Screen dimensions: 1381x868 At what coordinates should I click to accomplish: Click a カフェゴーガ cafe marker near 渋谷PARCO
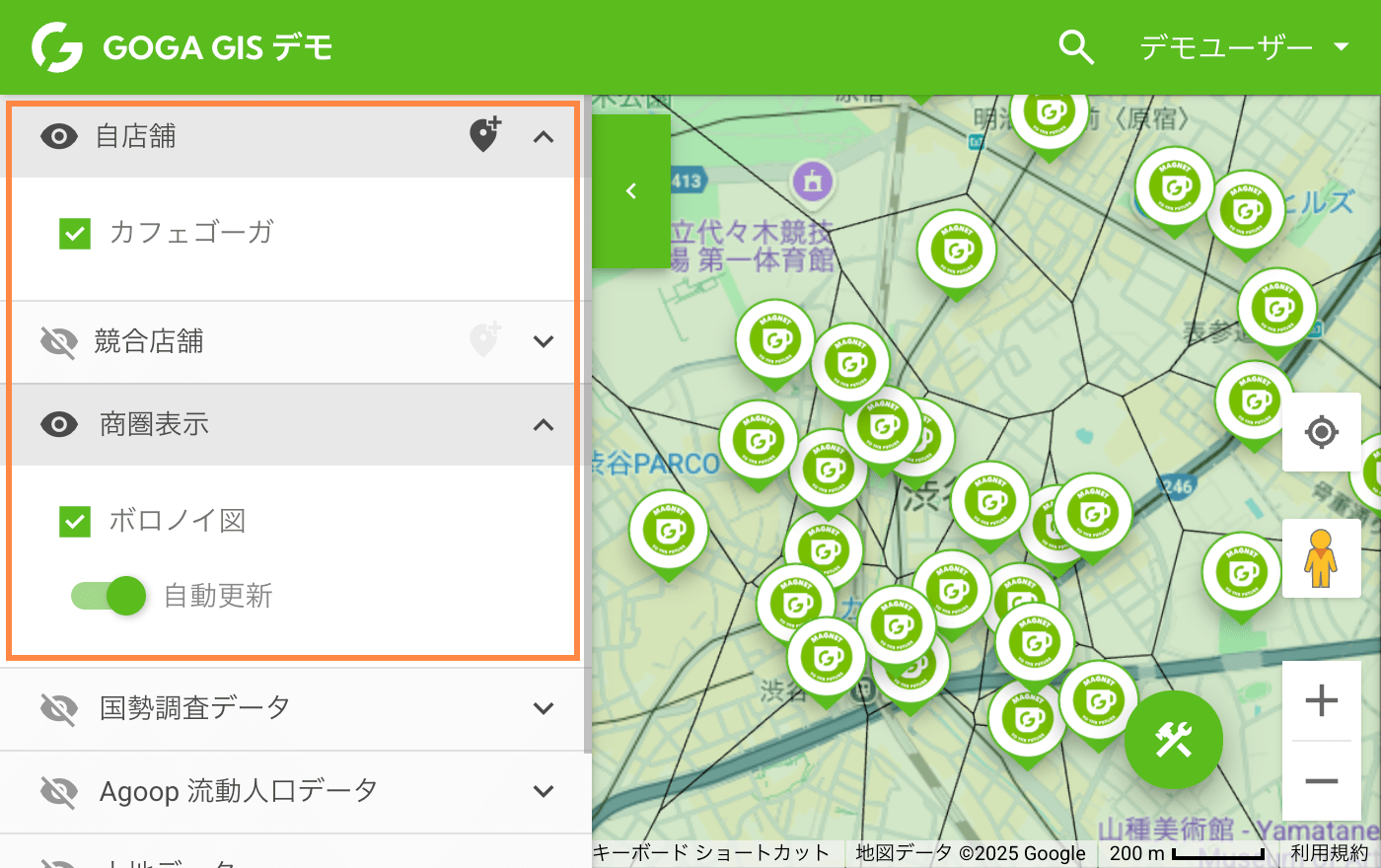759,441
